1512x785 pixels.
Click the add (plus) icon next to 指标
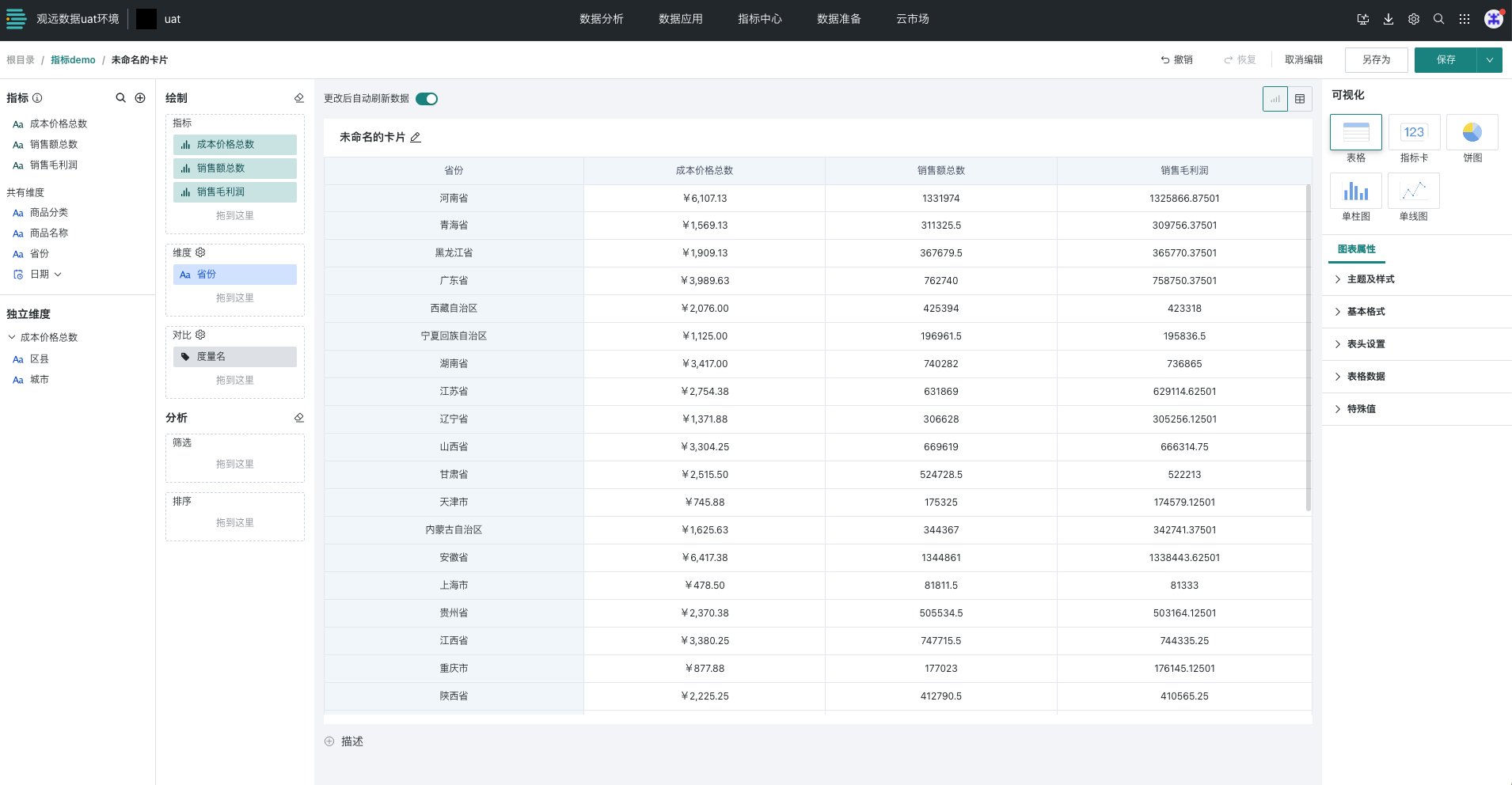coord(140,98)
